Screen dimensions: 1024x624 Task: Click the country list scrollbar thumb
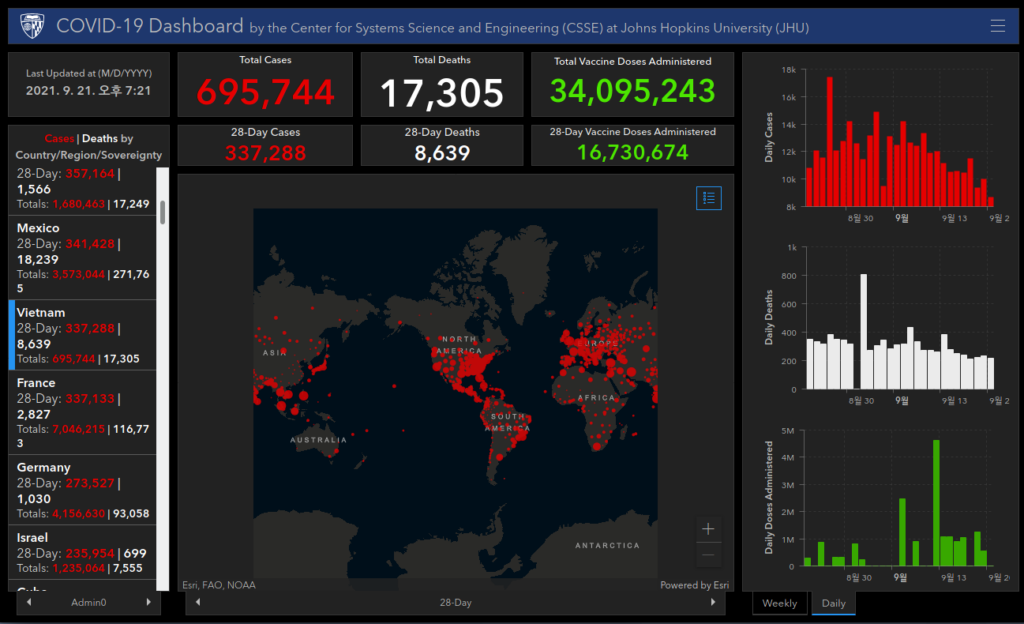pyautogui.click(x=163, y=211)
